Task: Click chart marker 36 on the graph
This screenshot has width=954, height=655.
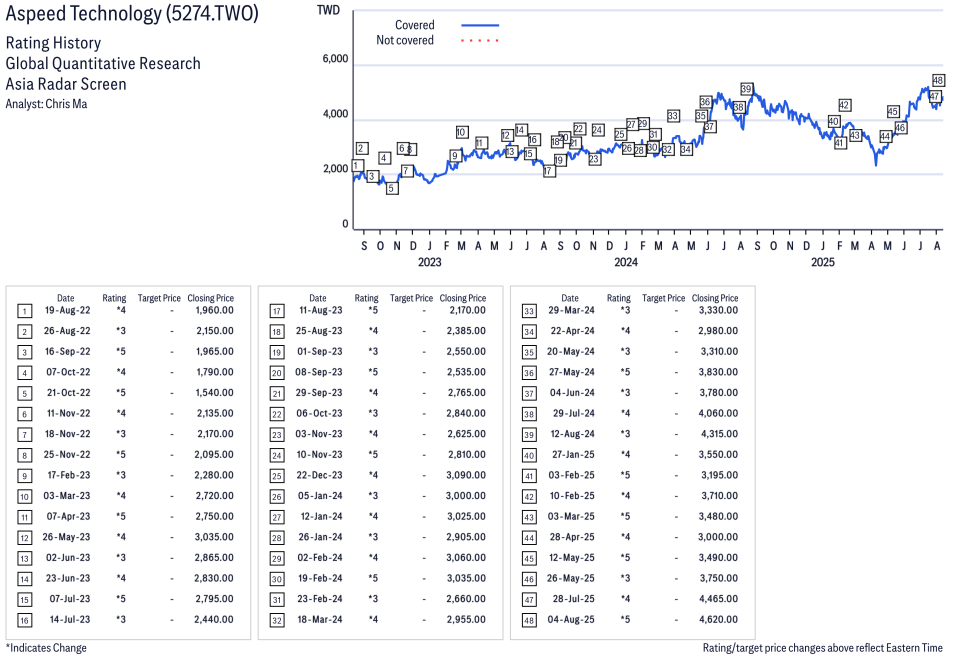Action: tap(705, 102)
